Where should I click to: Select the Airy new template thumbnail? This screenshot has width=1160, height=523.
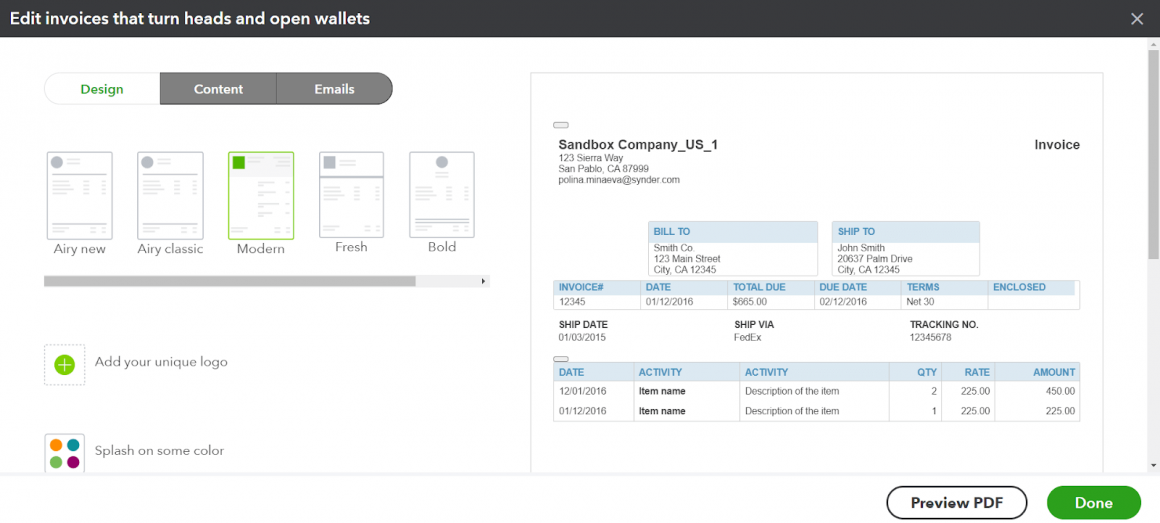click(x=80, y=194)
